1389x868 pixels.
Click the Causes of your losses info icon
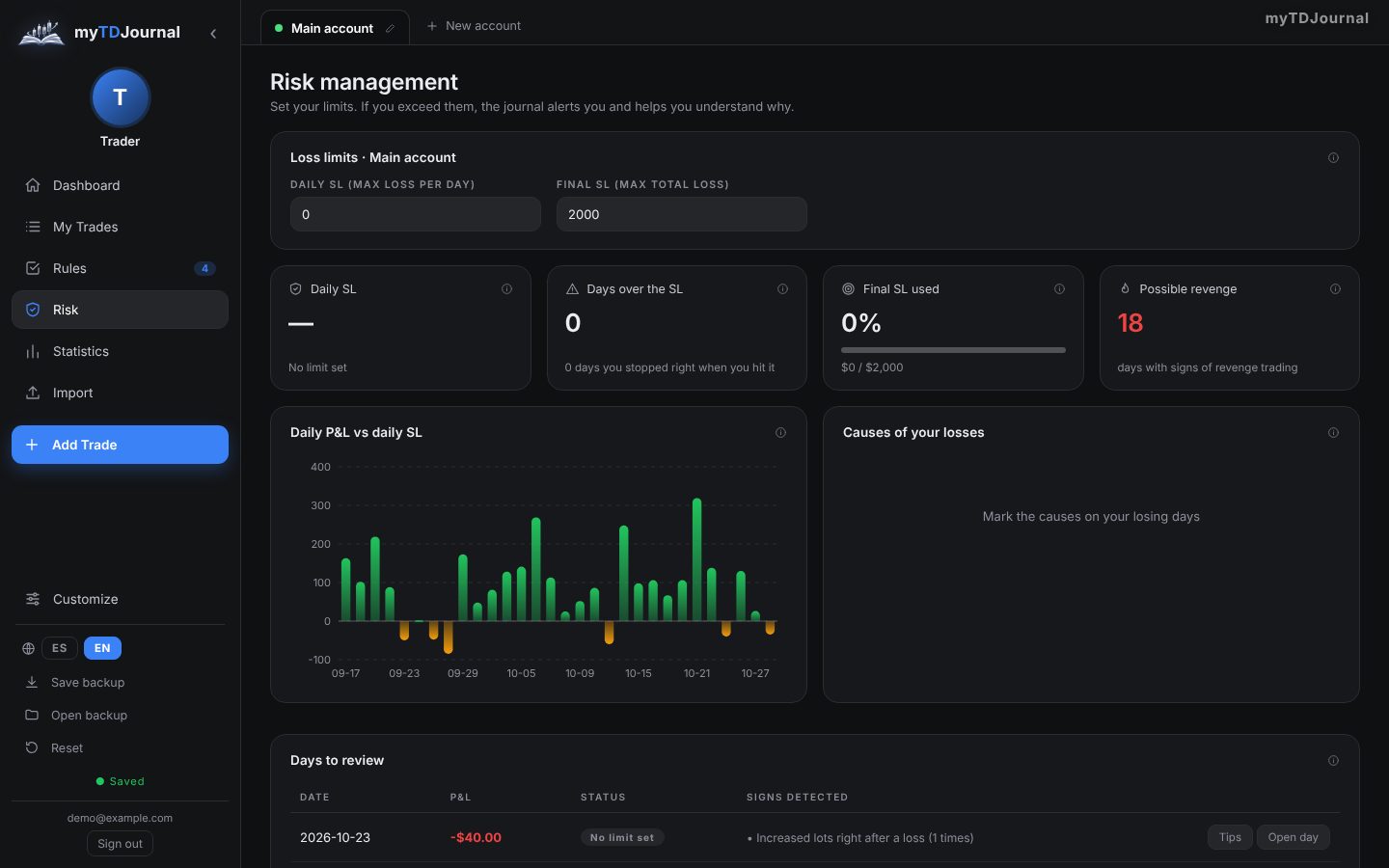click(x=1333, y=432)
